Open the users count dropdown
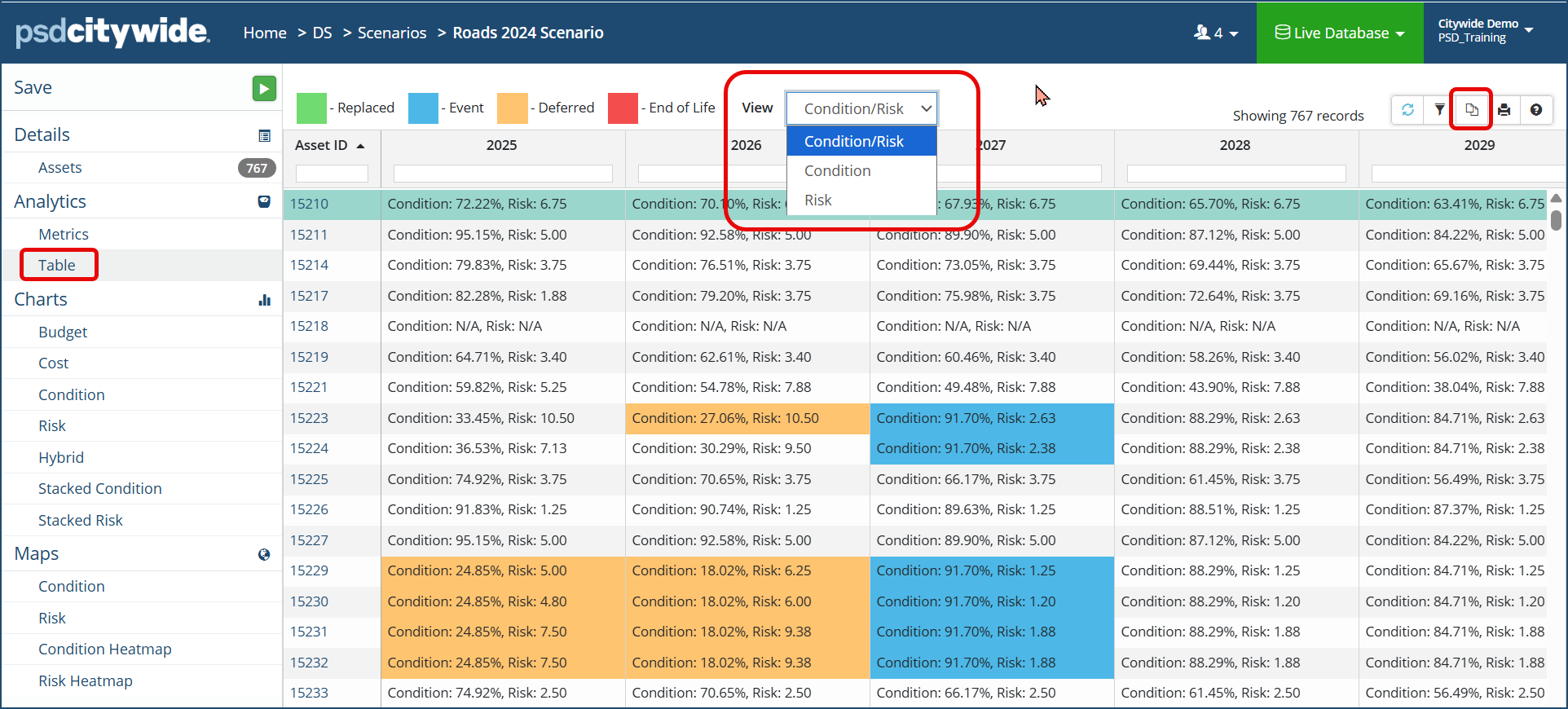Screen dimensions: 1568x709 click(x=1215, y=33)
